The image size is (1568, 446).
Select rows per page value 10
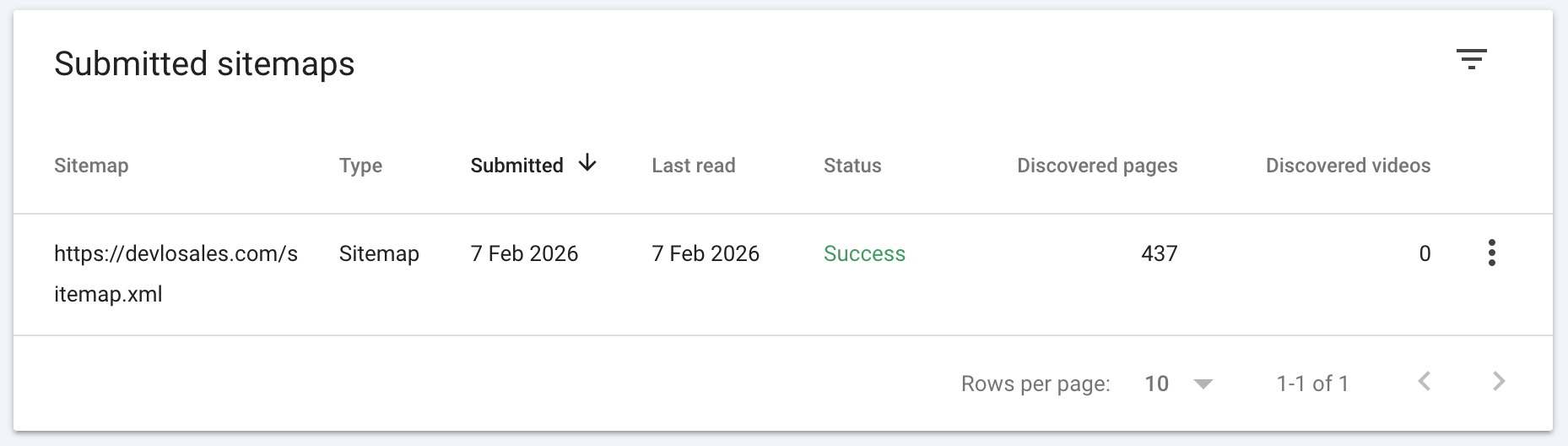[x=1156, y=384]
